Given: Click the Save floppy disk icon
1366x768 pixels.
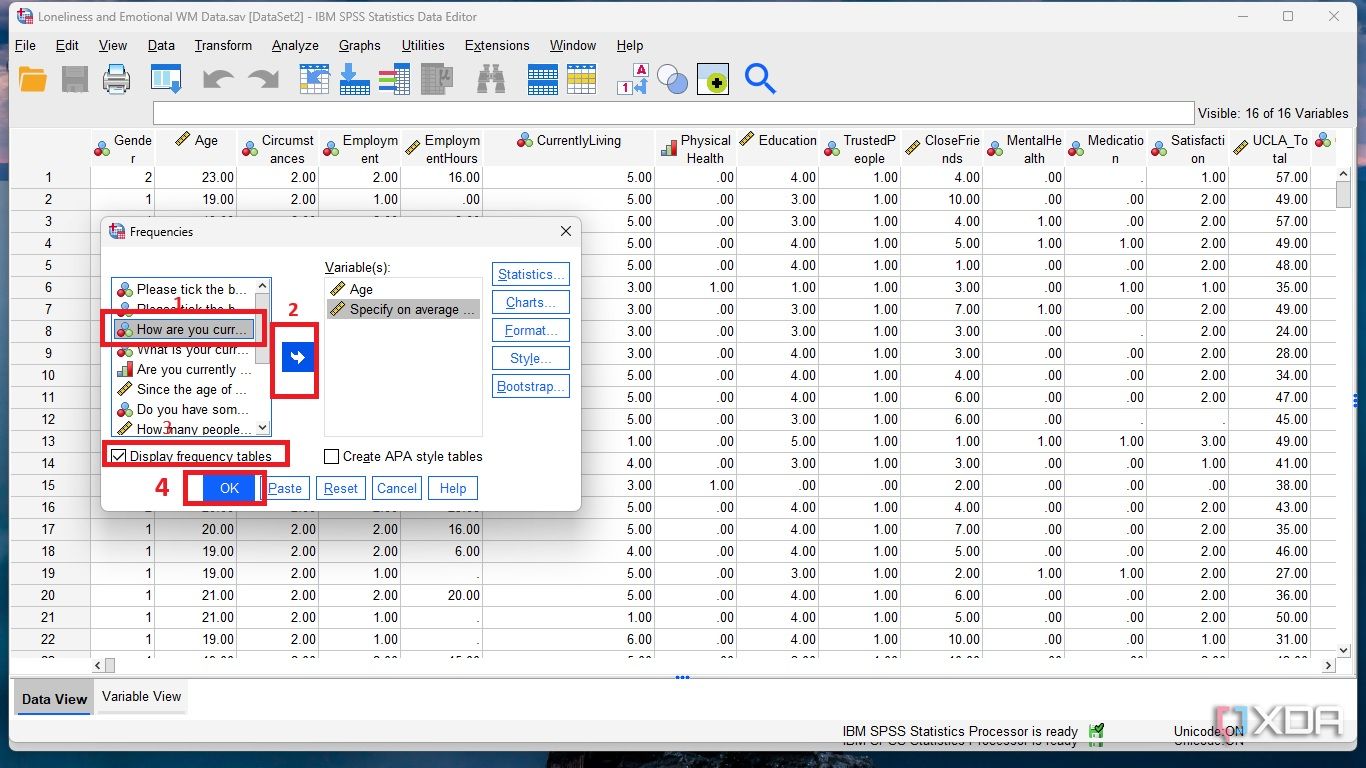Looking at the screenshot, I should 76,80.
